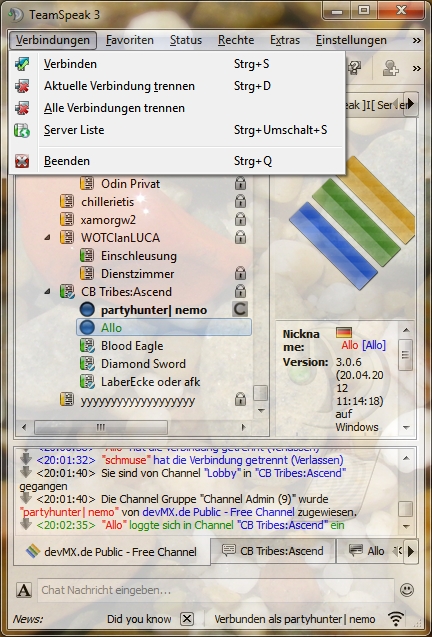
Task: Click the lock icon on Dienstzimmer
Action: pyautogui.click(x=240, y=273)
